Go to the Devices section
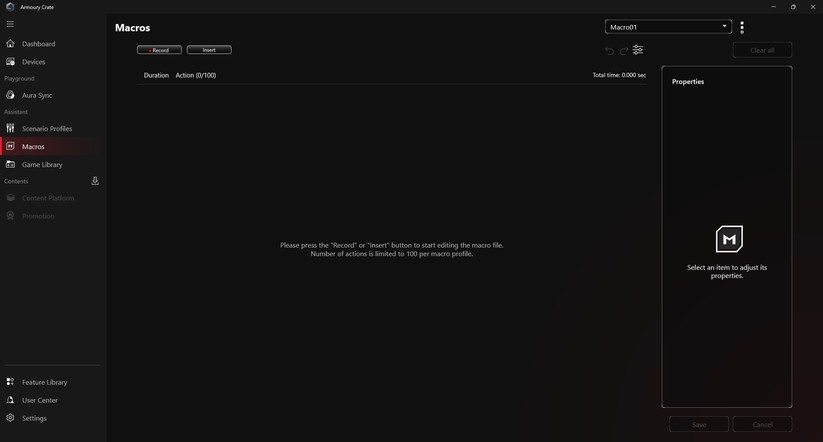This screenshot has height=442, width=823. (x=34, y=62)
